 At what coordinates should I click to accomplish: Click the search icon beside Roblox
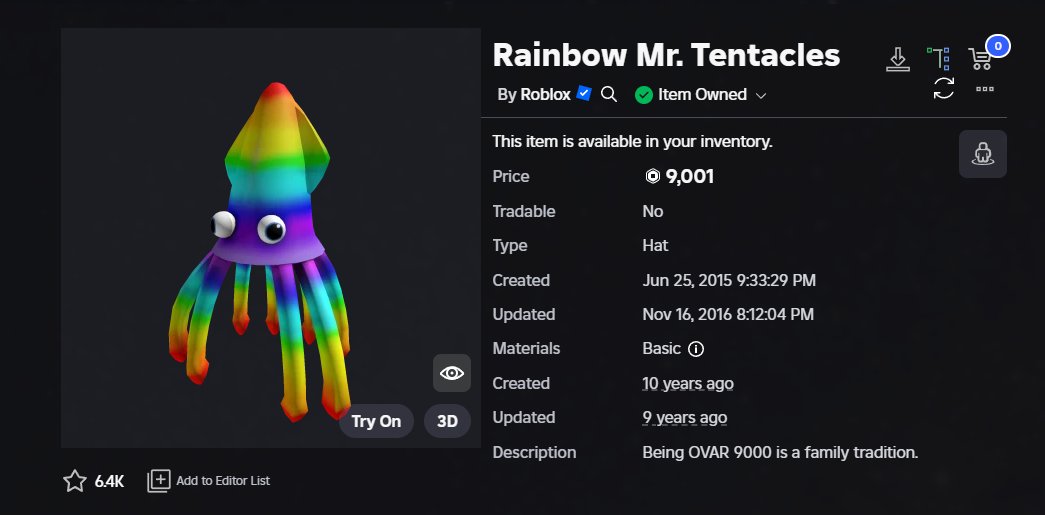pyautogui.click(x=608, y=95)
